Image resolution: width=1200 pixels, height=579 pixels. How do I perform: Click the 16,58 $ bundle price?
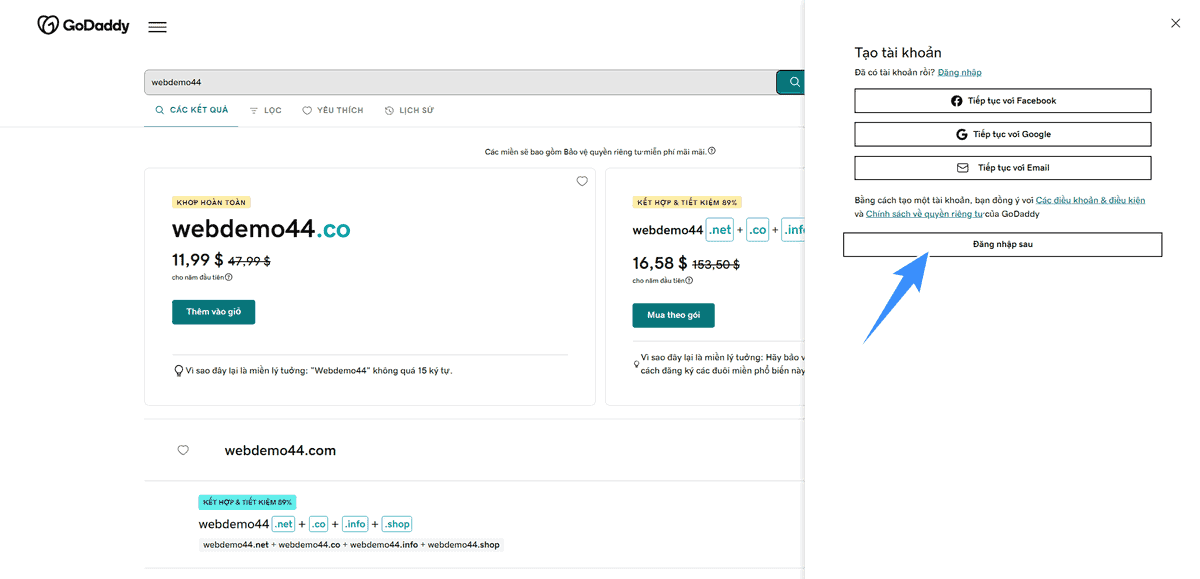[x=660, y=264]
